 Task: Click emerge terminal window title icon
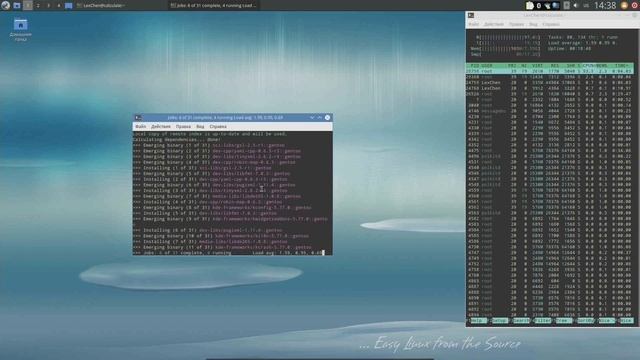click(x=138, y=118)
